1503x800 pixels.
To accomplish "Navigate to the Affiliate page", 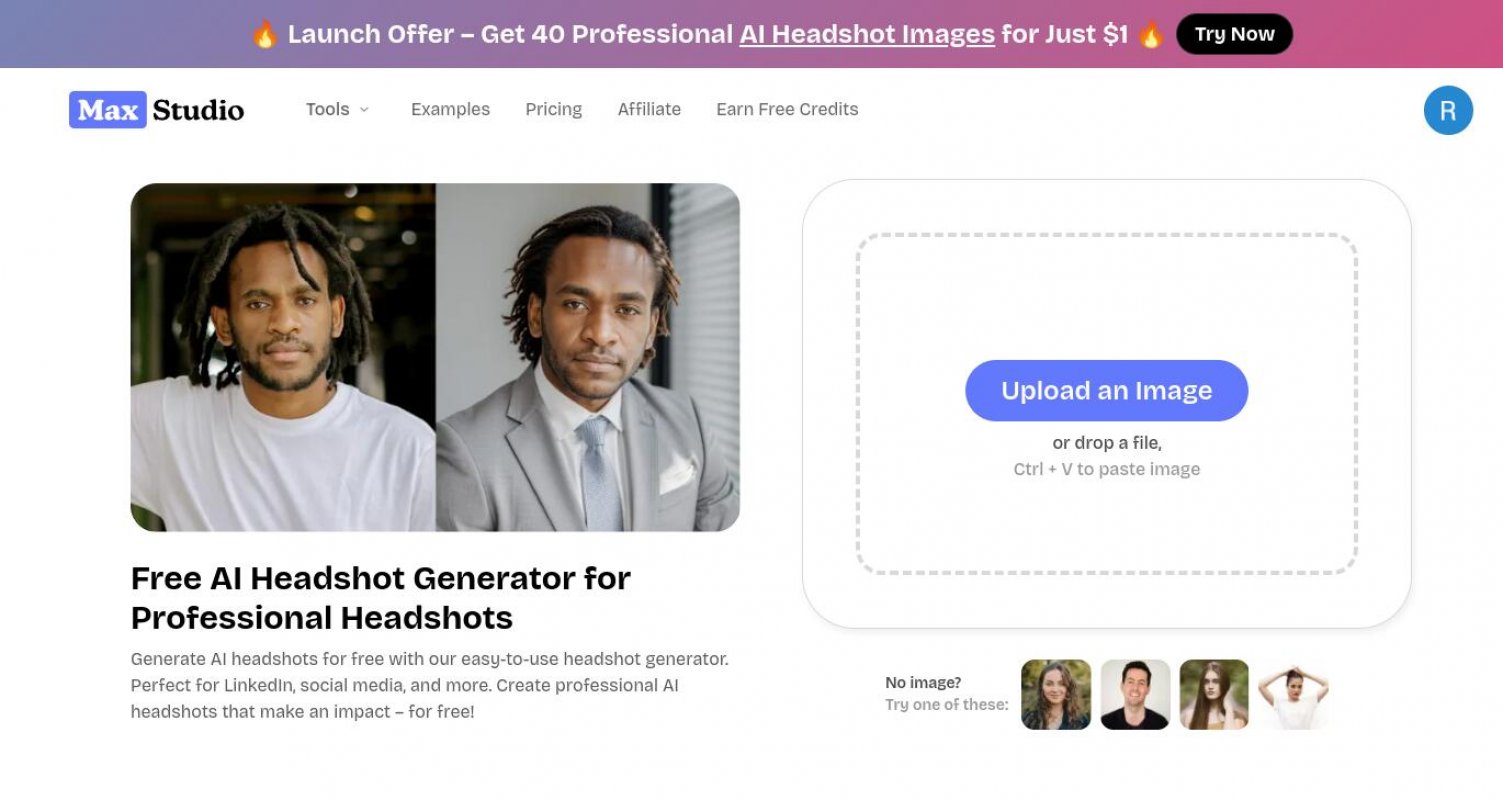I will coord(649,109).
